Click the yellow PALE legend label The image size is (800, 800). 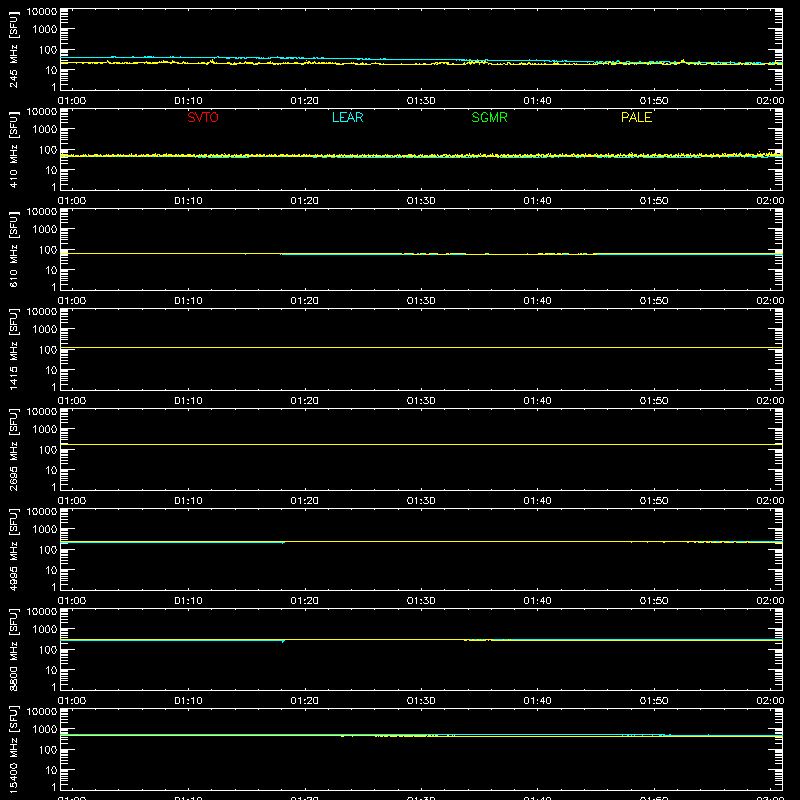(x=636, y=117)
